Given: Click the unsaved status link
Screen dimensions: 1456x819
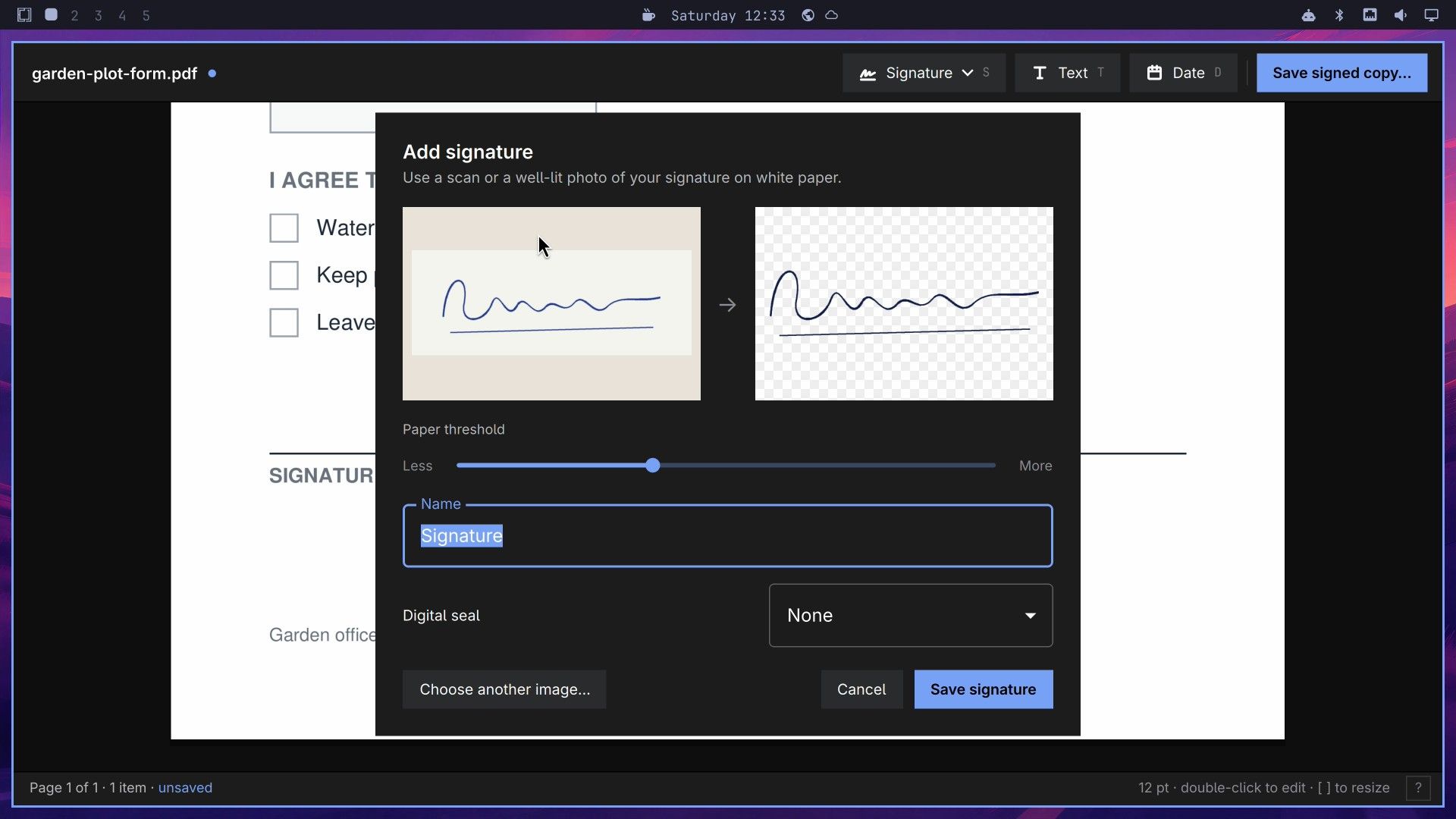Looking at the screenshot, I should 185,788.
